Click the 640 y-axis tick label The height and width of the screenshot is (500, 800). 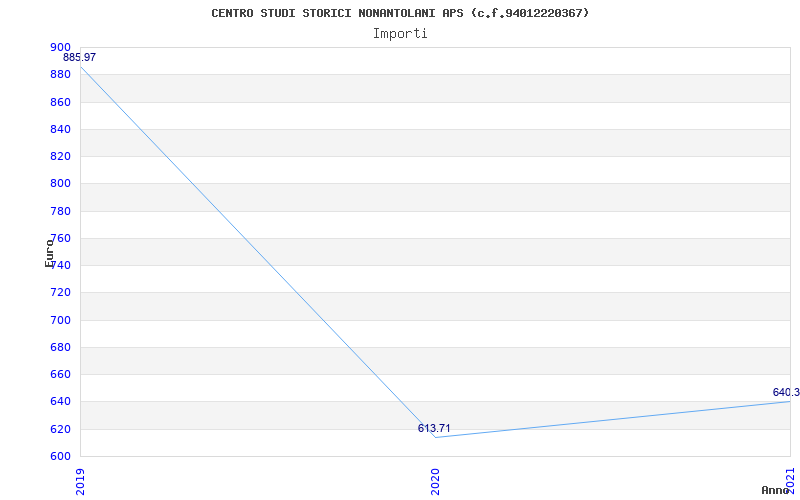[x=60, y=402]
